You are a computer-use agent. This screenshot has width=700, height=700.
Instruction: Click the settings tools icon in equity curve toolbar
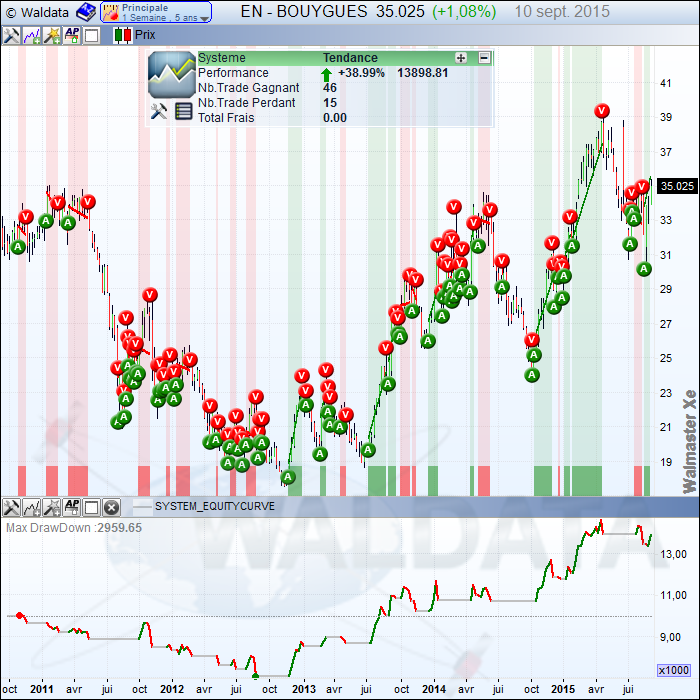coord(11,508)
